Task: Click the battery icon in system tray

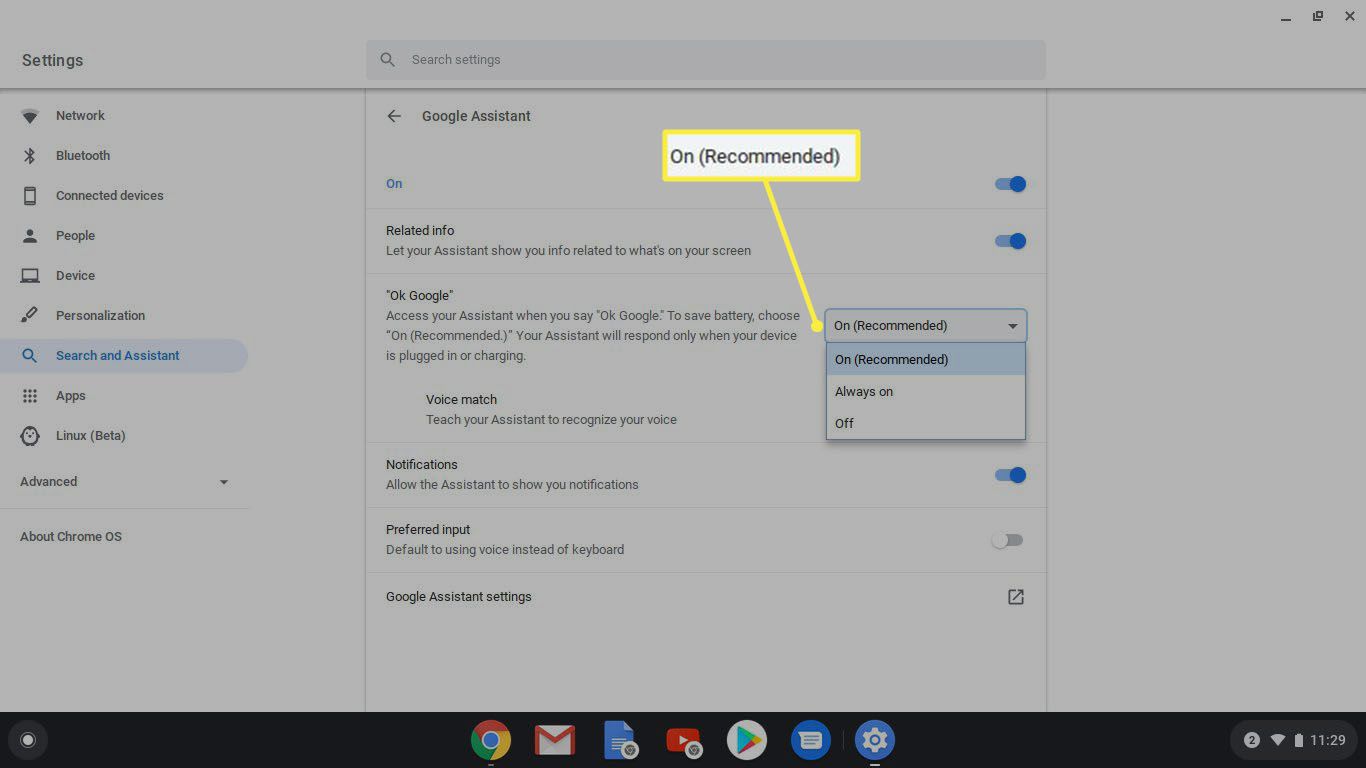Action: point(1299,740)
